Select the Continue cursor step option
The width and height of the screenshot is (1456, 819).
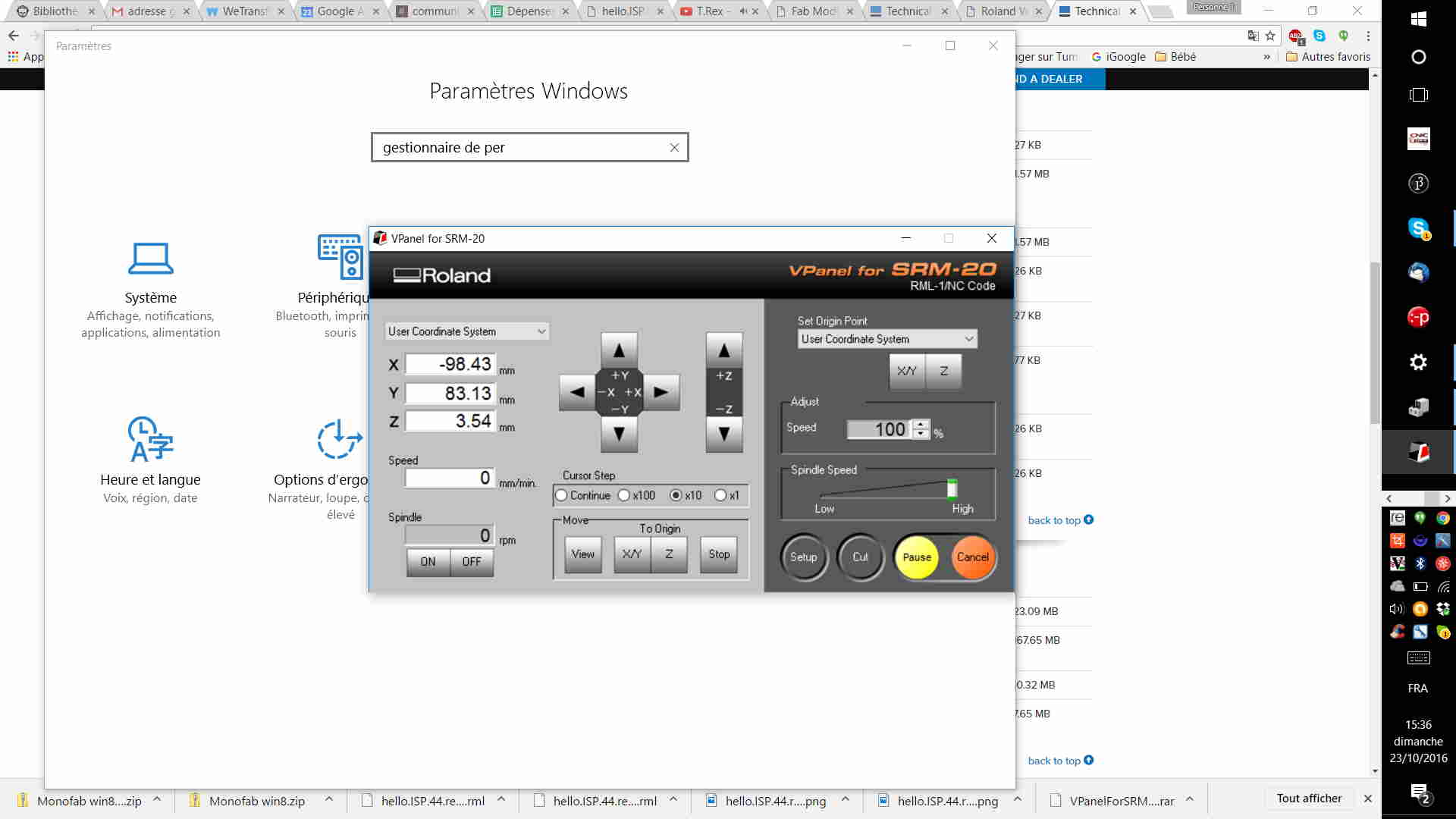[562, 495]
